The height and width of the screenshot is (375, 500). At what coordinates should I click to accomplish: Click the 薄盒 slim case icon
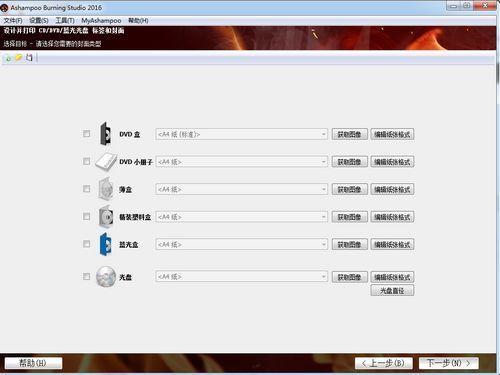(x=106, y=189)
